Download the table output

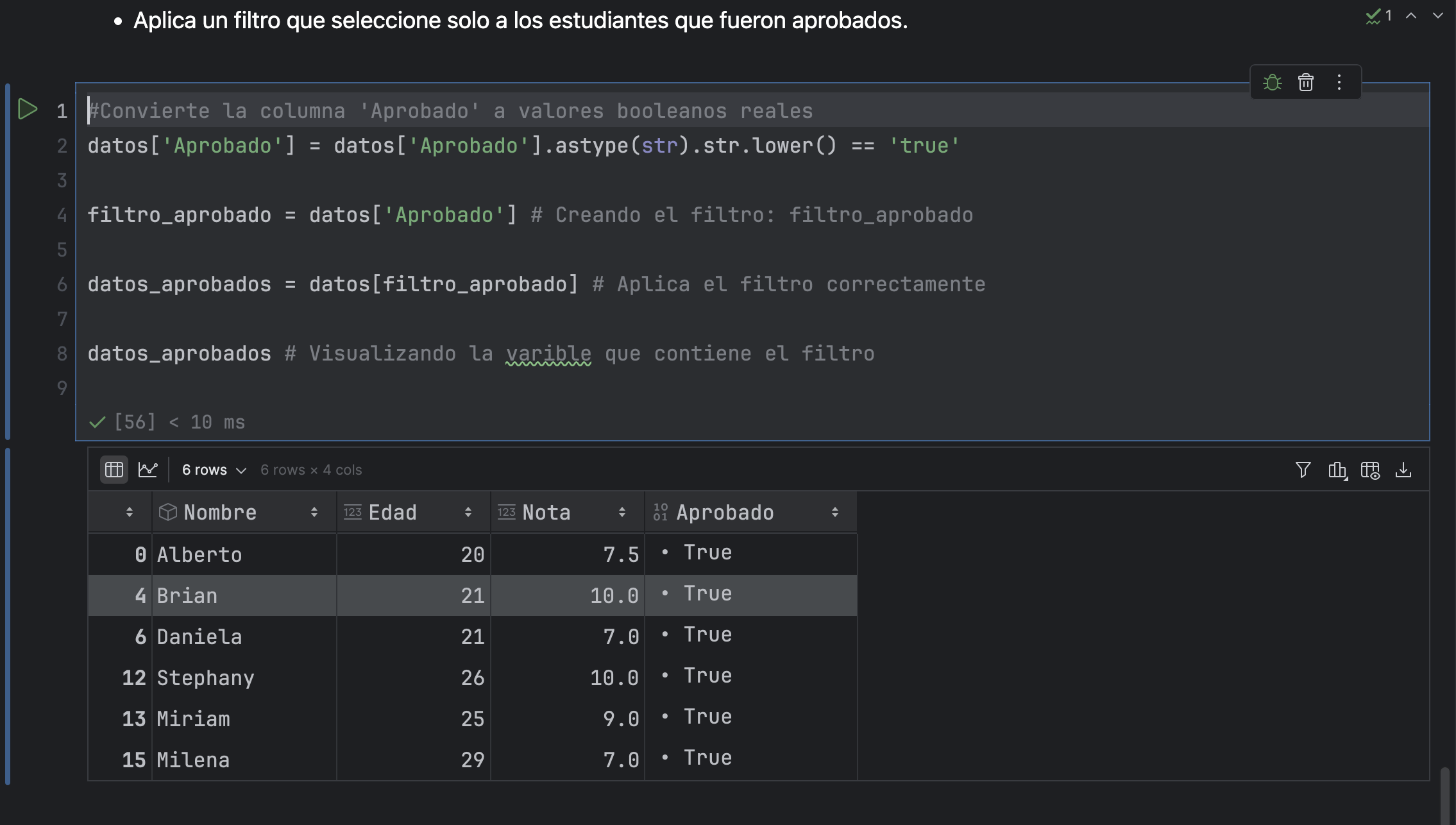coord(1403,470)
